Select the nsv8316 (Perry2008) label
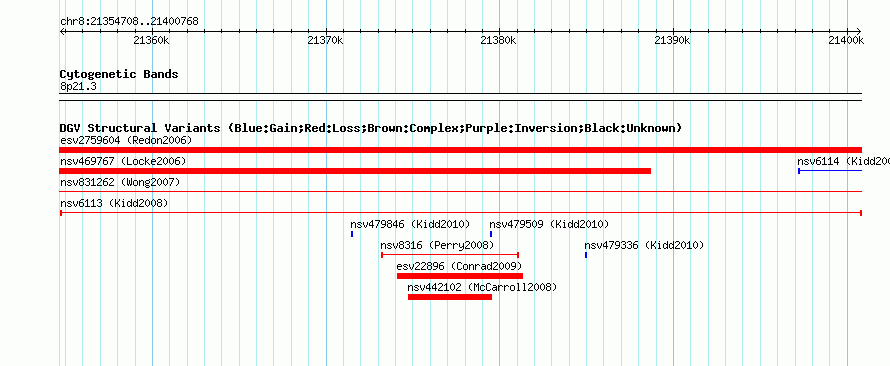 click(x=437, y=246)
